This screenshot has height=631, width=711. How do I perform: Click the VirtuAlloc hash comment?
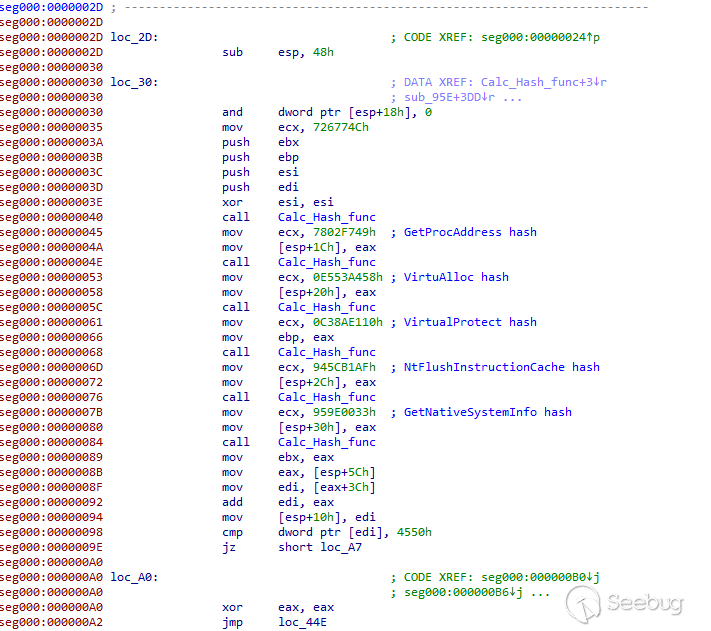point(456,277)
